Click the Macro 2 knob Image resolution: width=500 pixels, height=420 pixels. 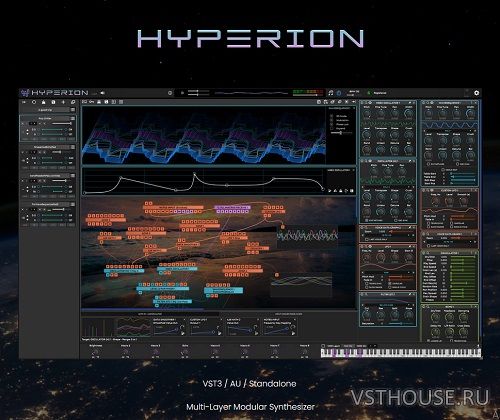126,353
